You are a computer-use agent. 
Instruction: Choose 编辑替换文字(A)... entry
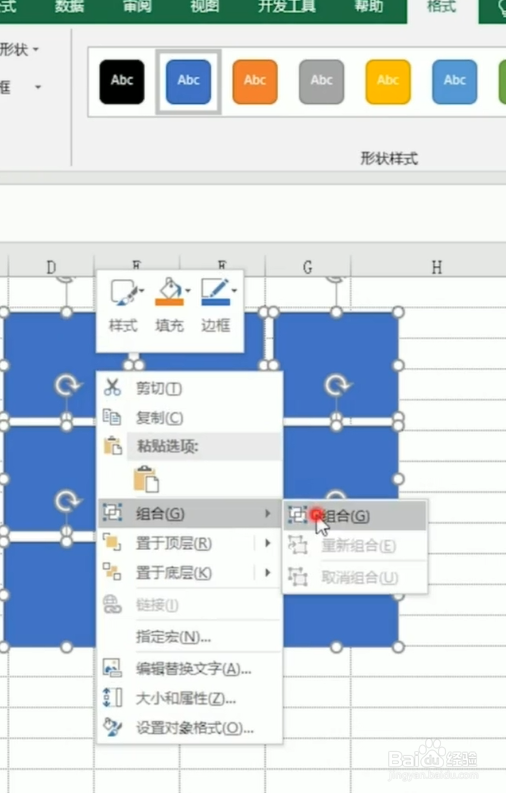[189, 669]
